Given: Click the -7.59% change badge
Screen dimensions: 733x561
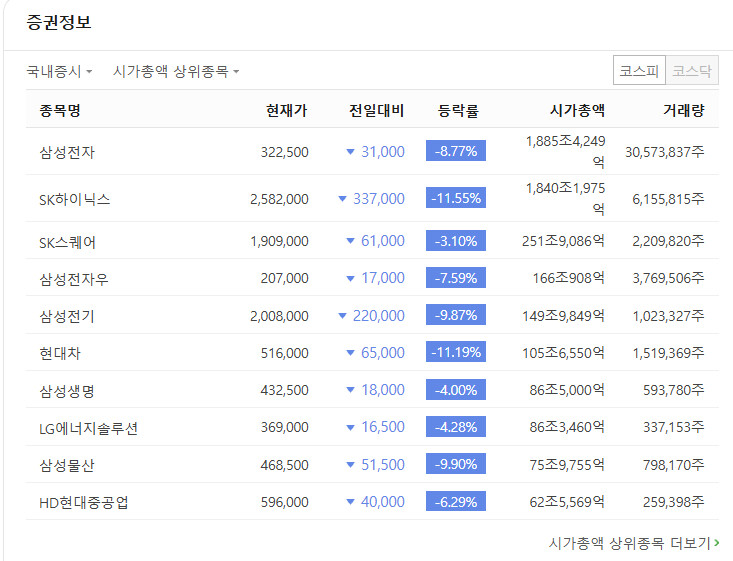Looking at the screenshot, I should [x=456, y=278].
